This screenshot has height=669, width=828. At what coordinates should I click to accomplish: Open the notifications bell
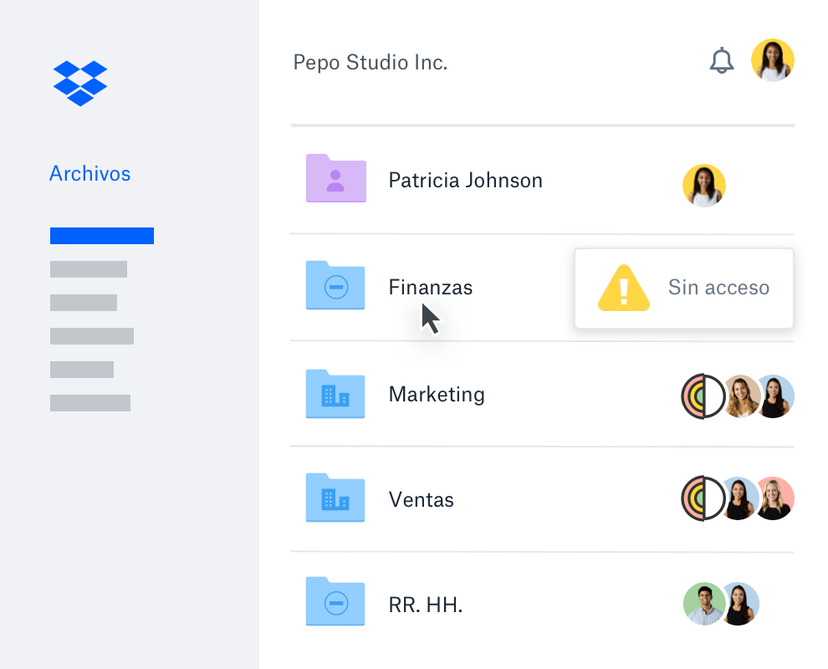pos(721,61)
